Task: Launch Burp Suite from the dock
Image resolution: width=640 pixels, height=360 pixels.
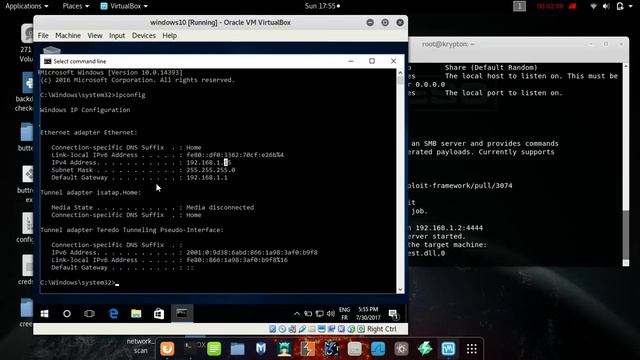Action: tap(307, 349)
